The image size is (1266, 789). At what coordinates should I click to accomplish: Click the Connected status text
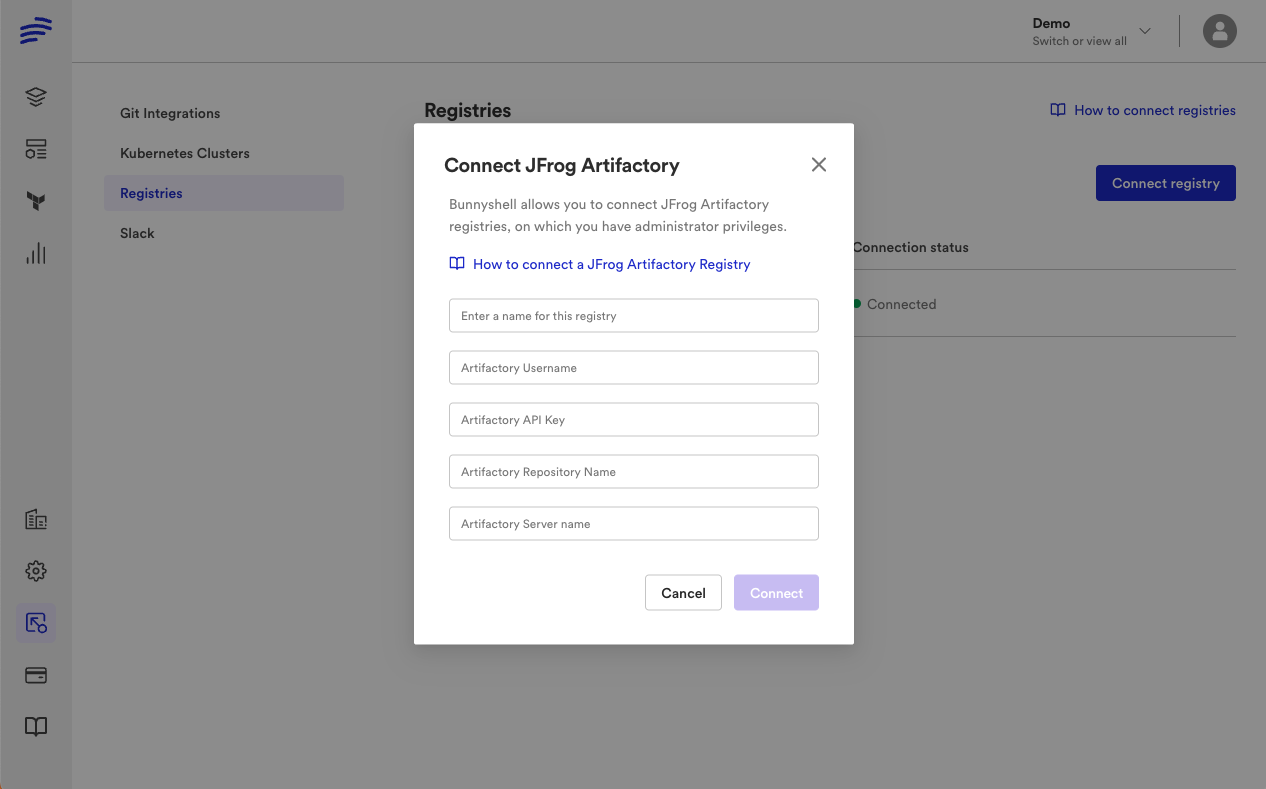click(x=901, y=304)
